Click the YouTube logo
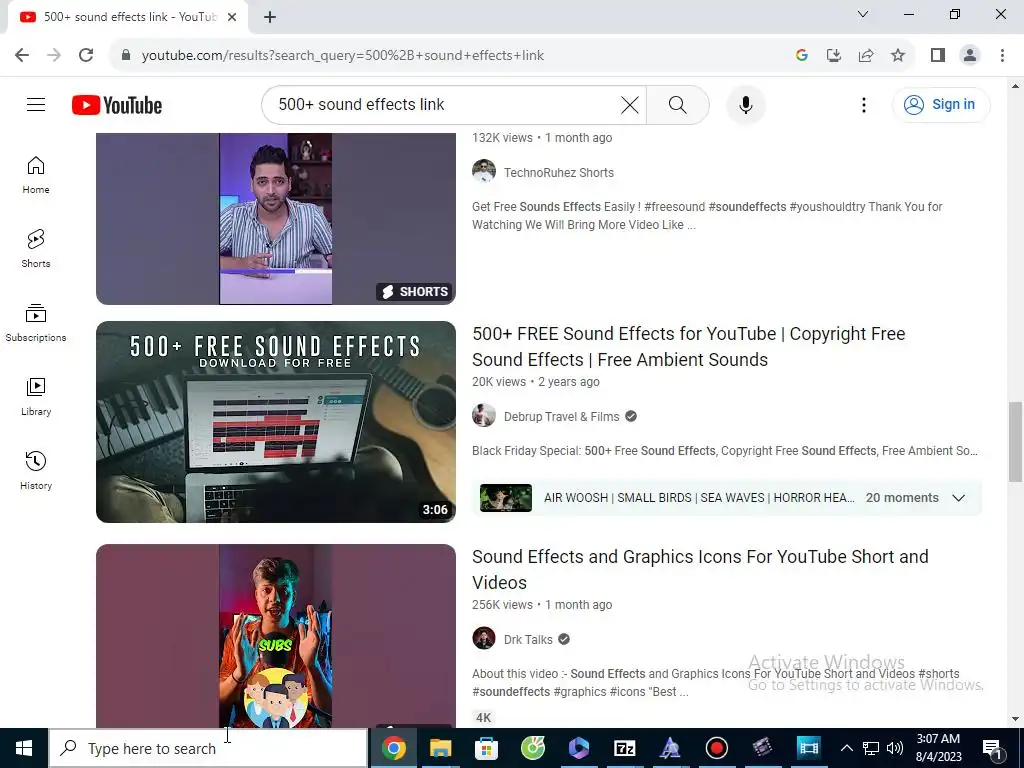Viewport: 1024px width, 768px height. (x=117, y=105)
